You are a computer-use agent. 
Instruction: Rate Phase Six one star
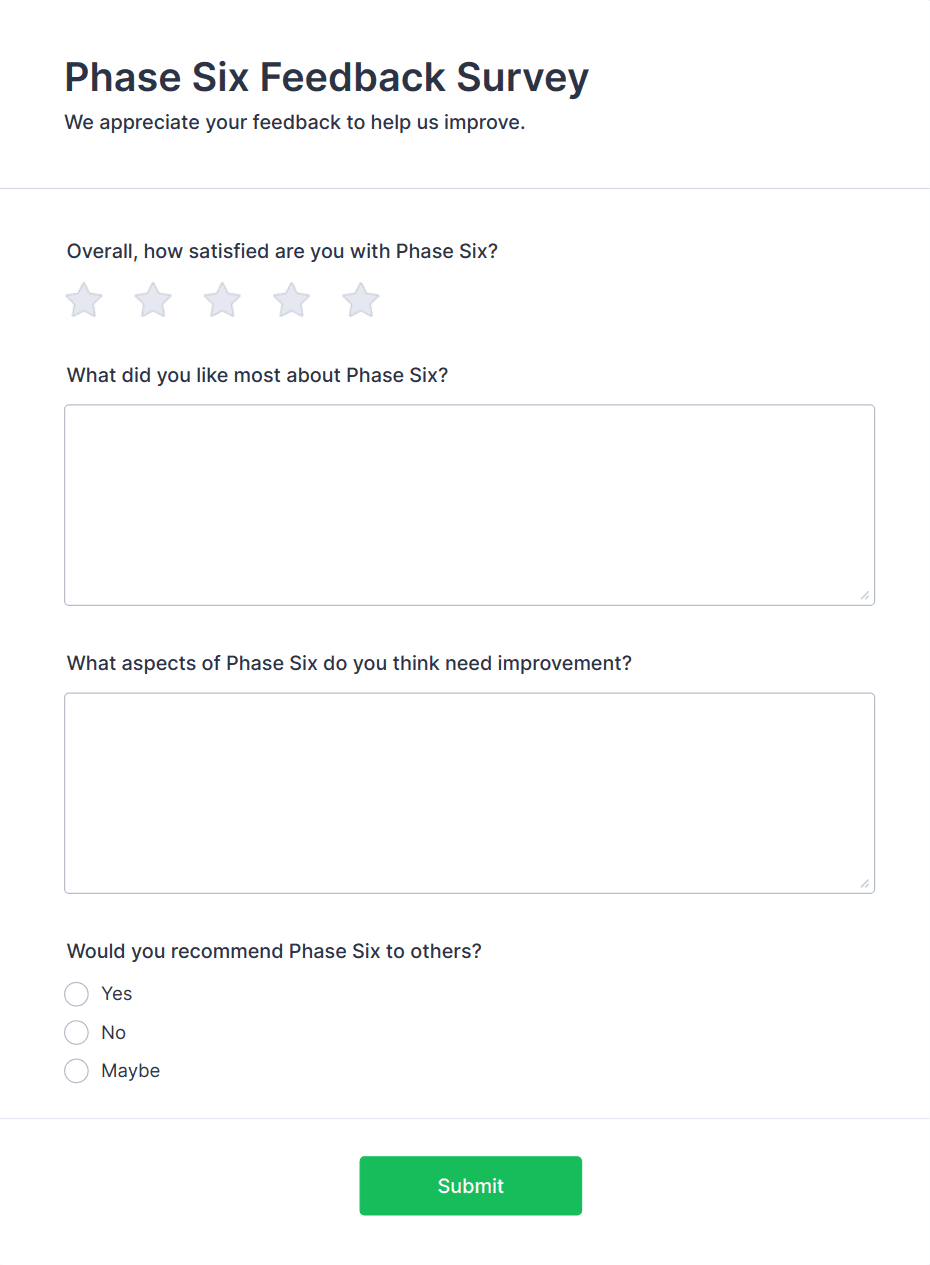(84, 300)
